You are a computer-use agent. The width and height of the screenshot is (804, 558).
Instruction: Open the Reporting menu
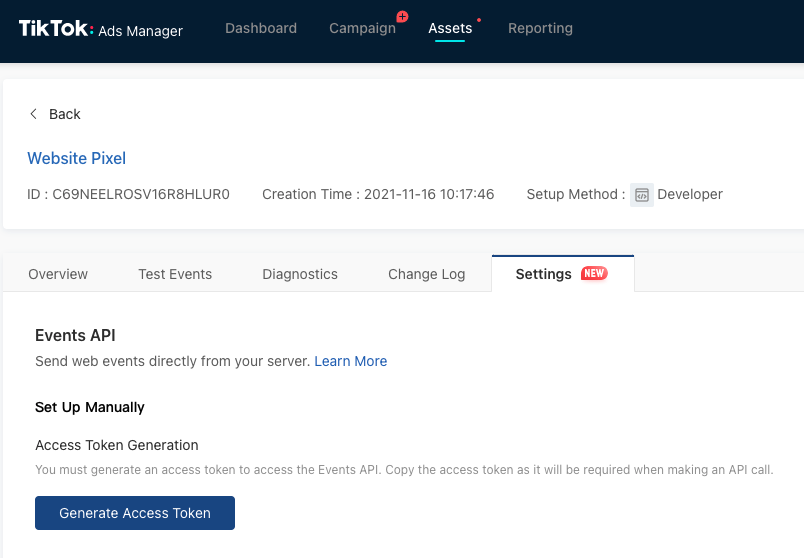click(540, 28)
